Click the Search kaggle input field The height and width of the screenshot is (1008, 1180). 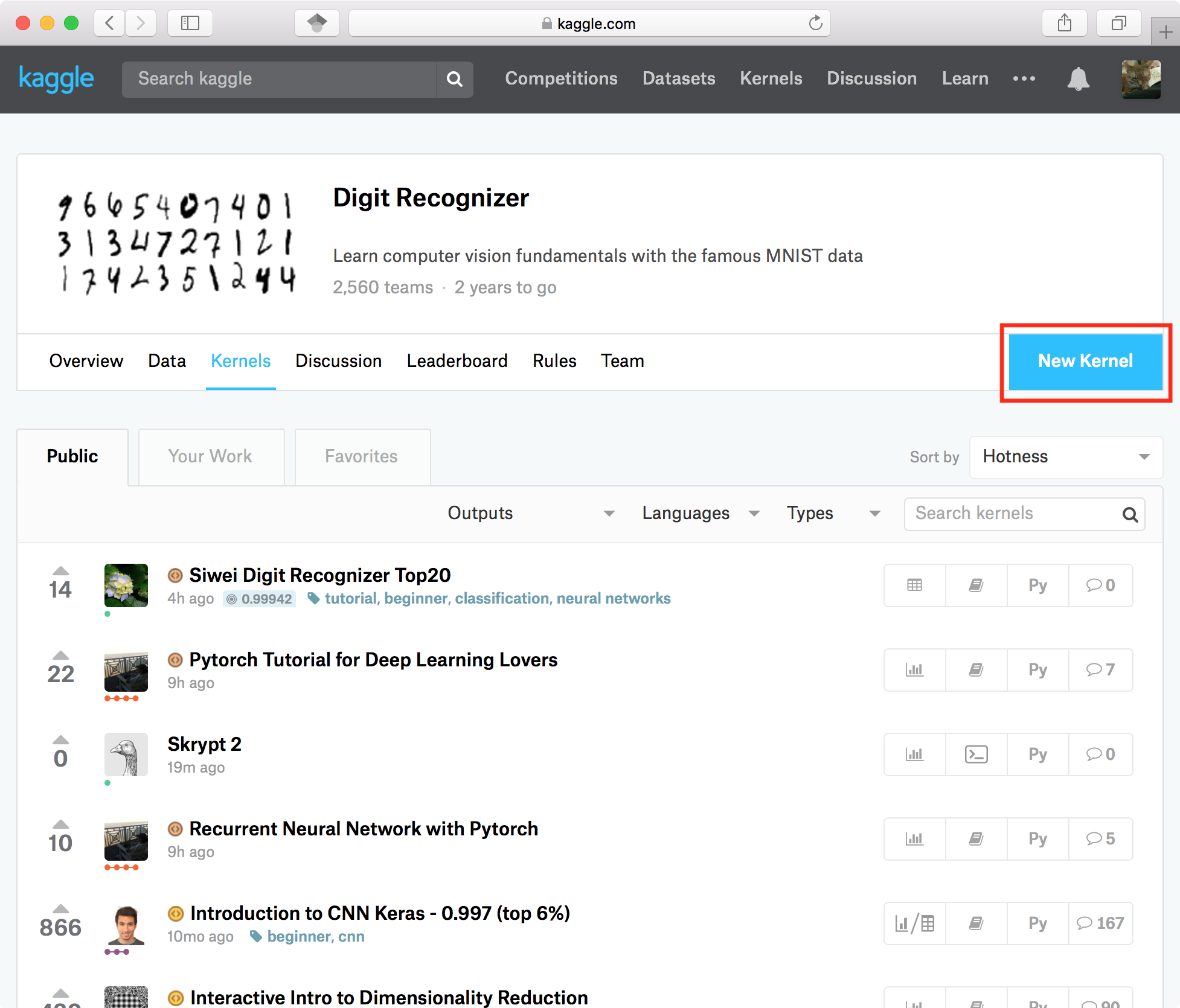coord(279,79)
